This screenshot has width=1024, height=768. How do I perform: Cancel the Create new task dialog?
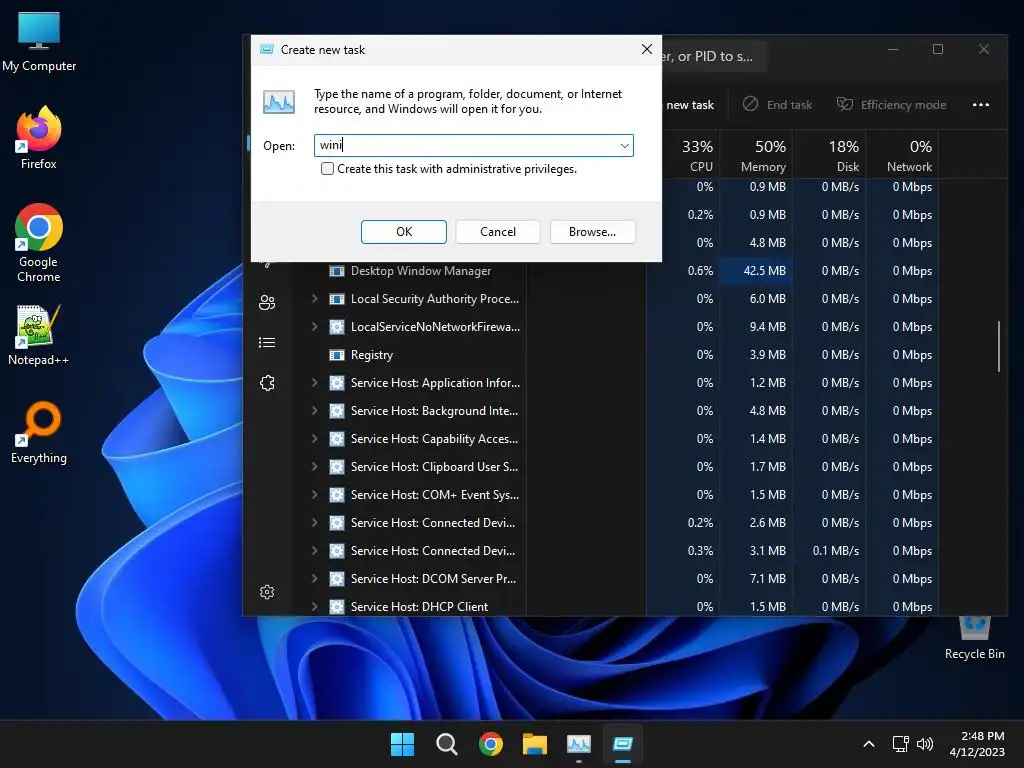pos(498,232)
